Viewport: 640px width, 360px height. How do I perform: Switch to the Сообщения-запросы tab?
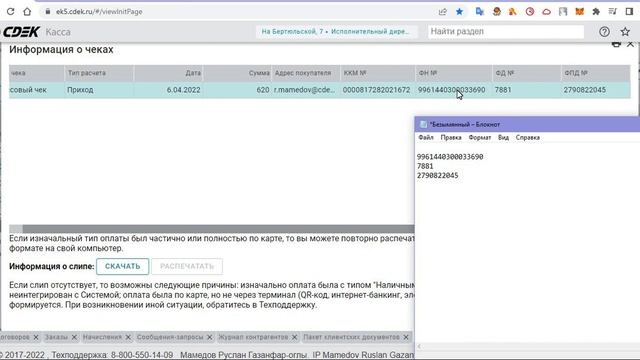coord(170,337)
